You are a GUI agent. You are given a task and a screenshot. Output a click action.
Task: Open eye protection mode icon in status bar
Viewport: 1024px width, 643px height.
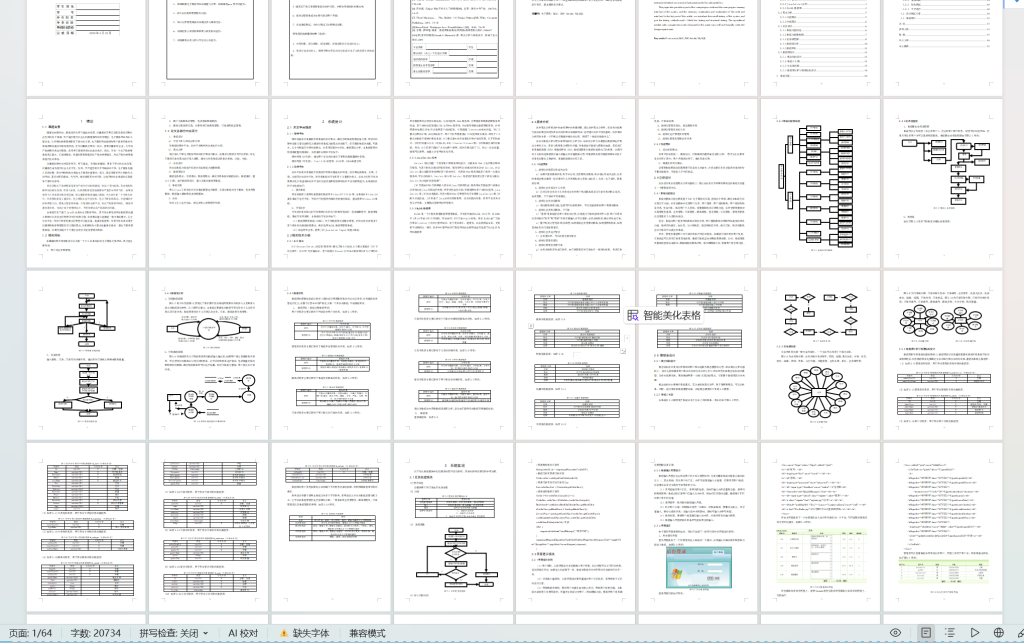pos(895,633)
